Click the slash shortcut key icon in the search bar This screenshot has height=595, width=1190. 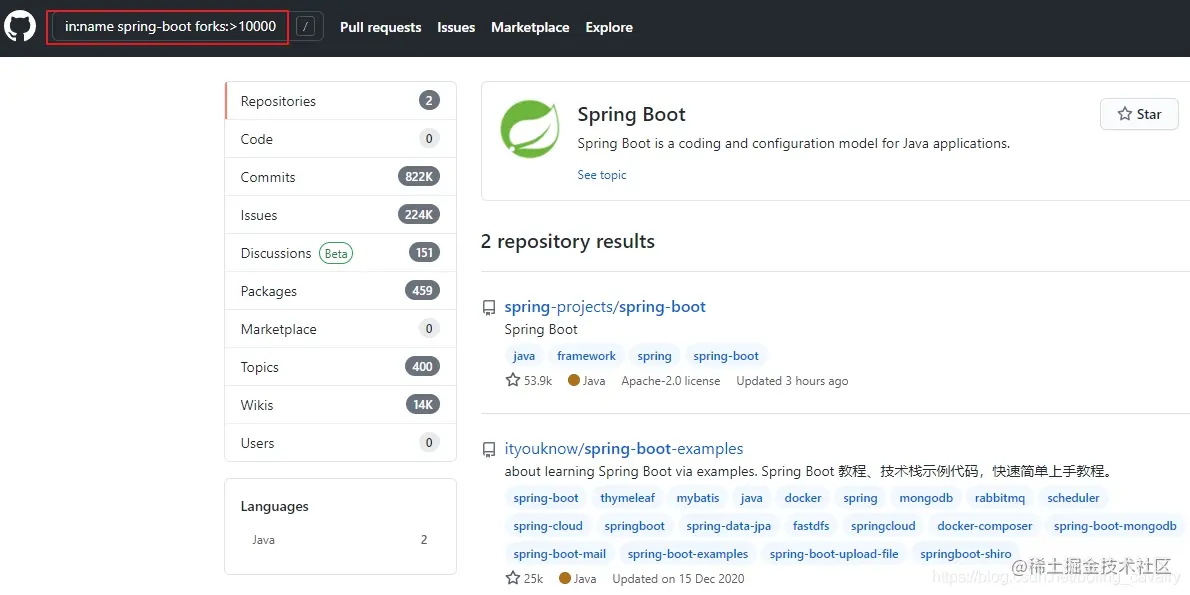pyautogui.click(x=305, y=27)
